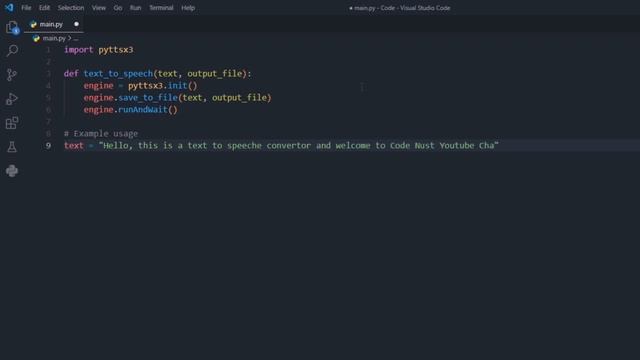This screenshot has width=640, height=360.
Task: Click main.py in the breadcrumb
Action: (54, 38)
